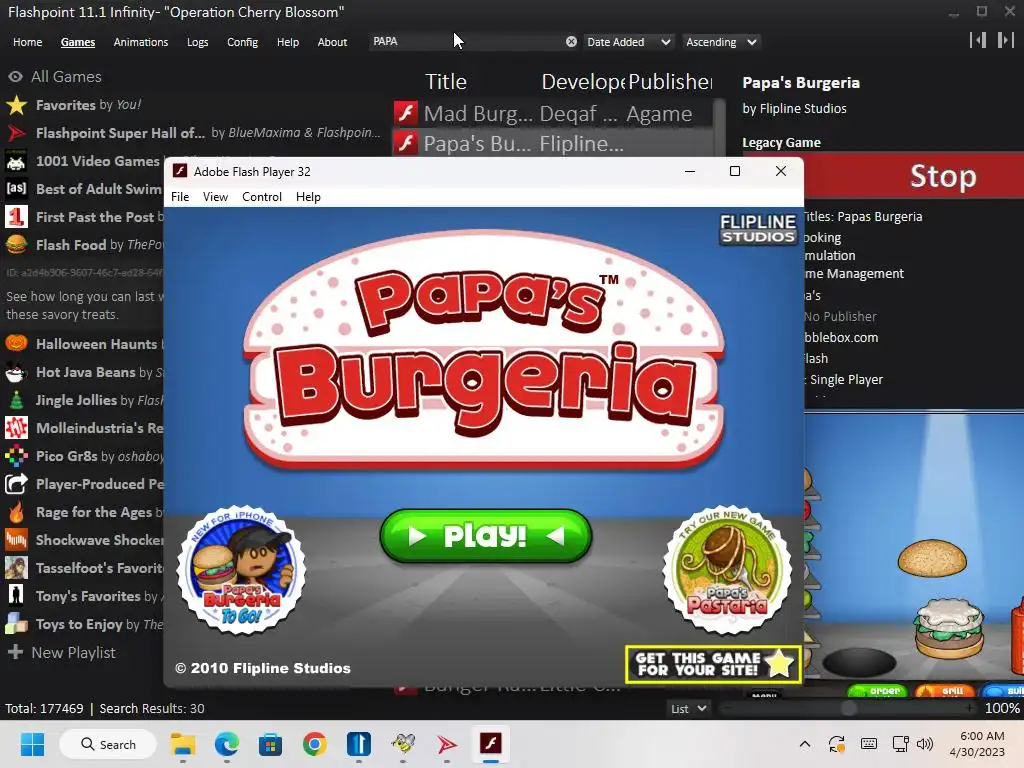Clear the PAPA search text
The image size is (1024, 768).
pos(571,42)
